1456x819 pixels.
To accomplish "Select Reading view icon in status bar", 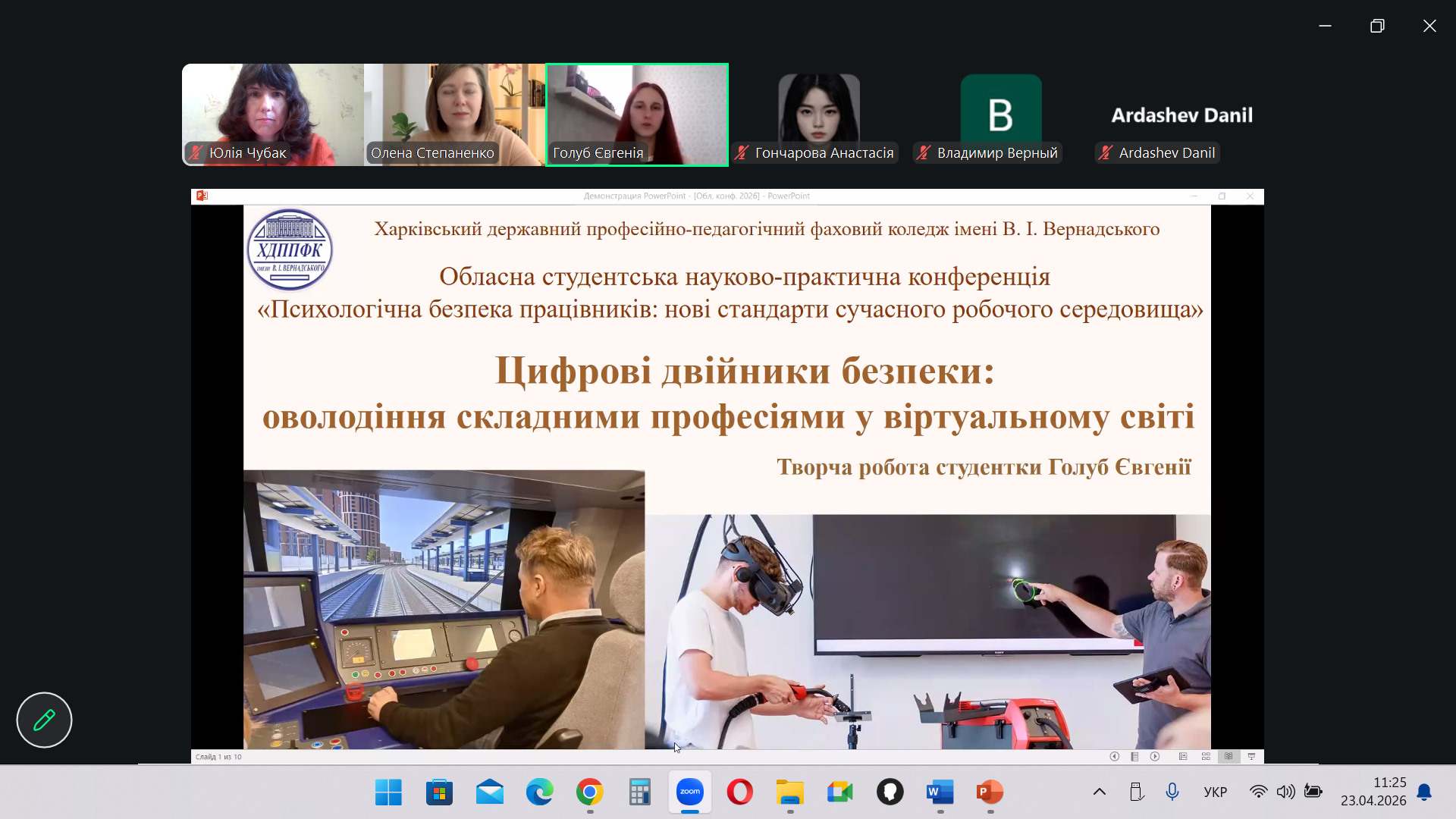I will pos(1228,756).
